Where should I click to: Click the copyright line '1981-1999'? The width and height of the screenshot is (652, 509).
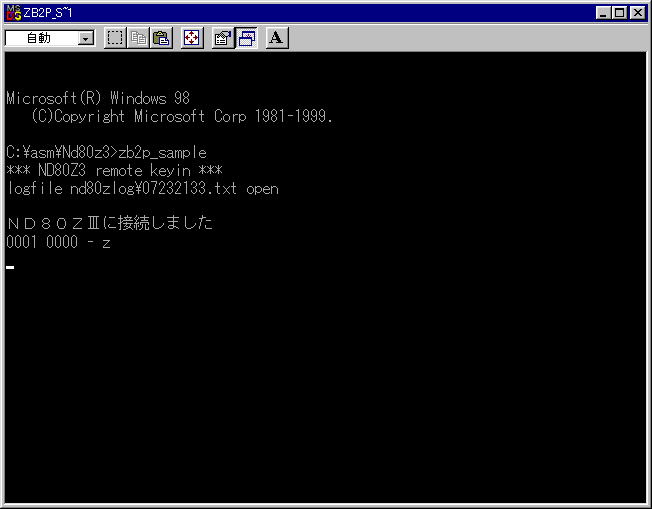[x=291, y=116]
